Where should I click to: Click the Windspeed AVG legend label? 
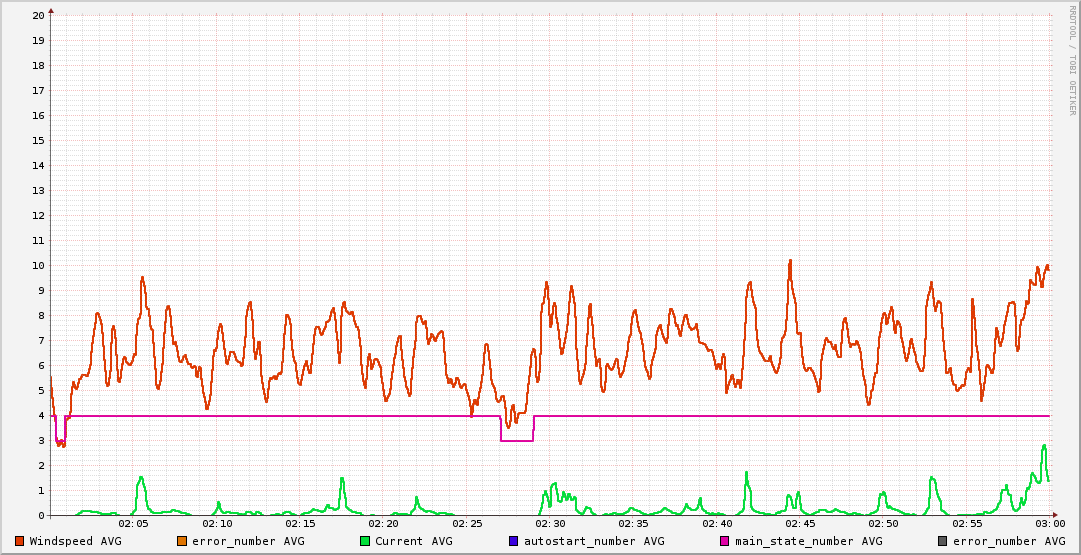coord(76,541)
